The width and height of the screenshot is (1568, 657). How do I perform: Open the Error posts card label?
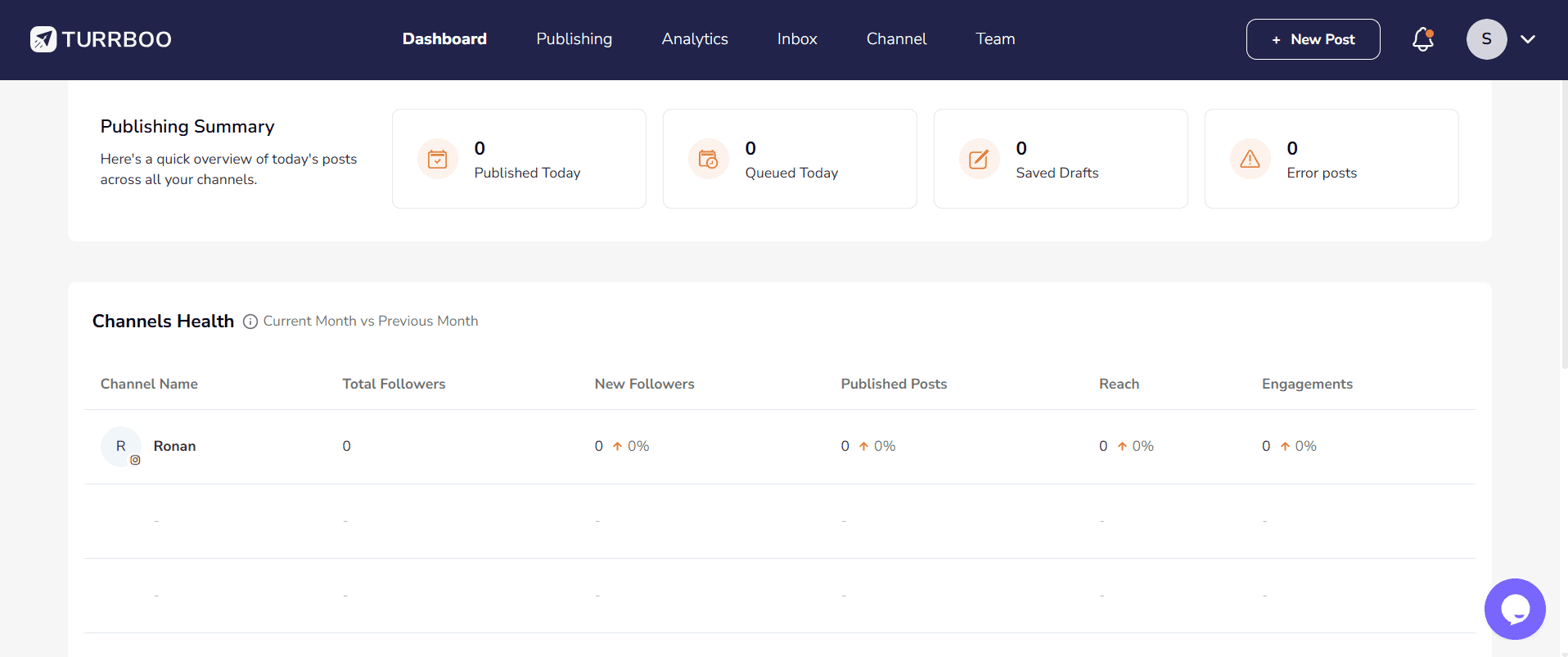tap(1322, 173)
